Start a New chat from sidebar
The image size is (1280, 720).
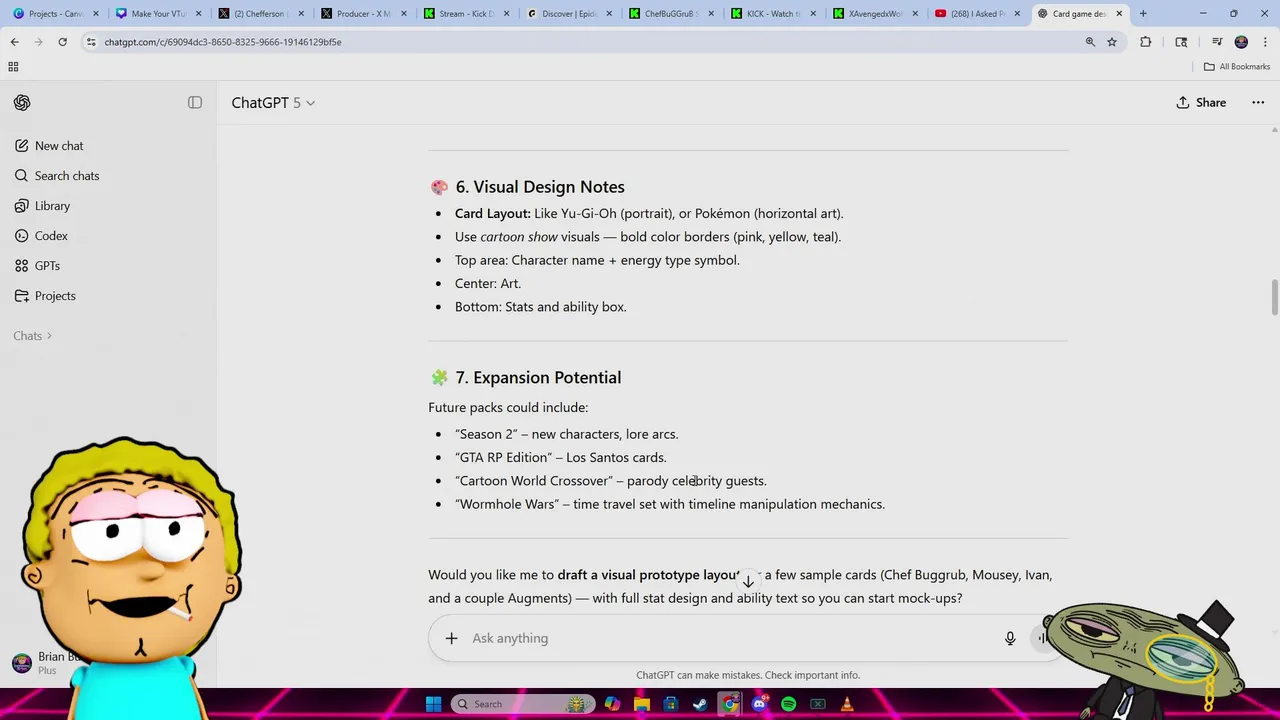coord(49,146)
